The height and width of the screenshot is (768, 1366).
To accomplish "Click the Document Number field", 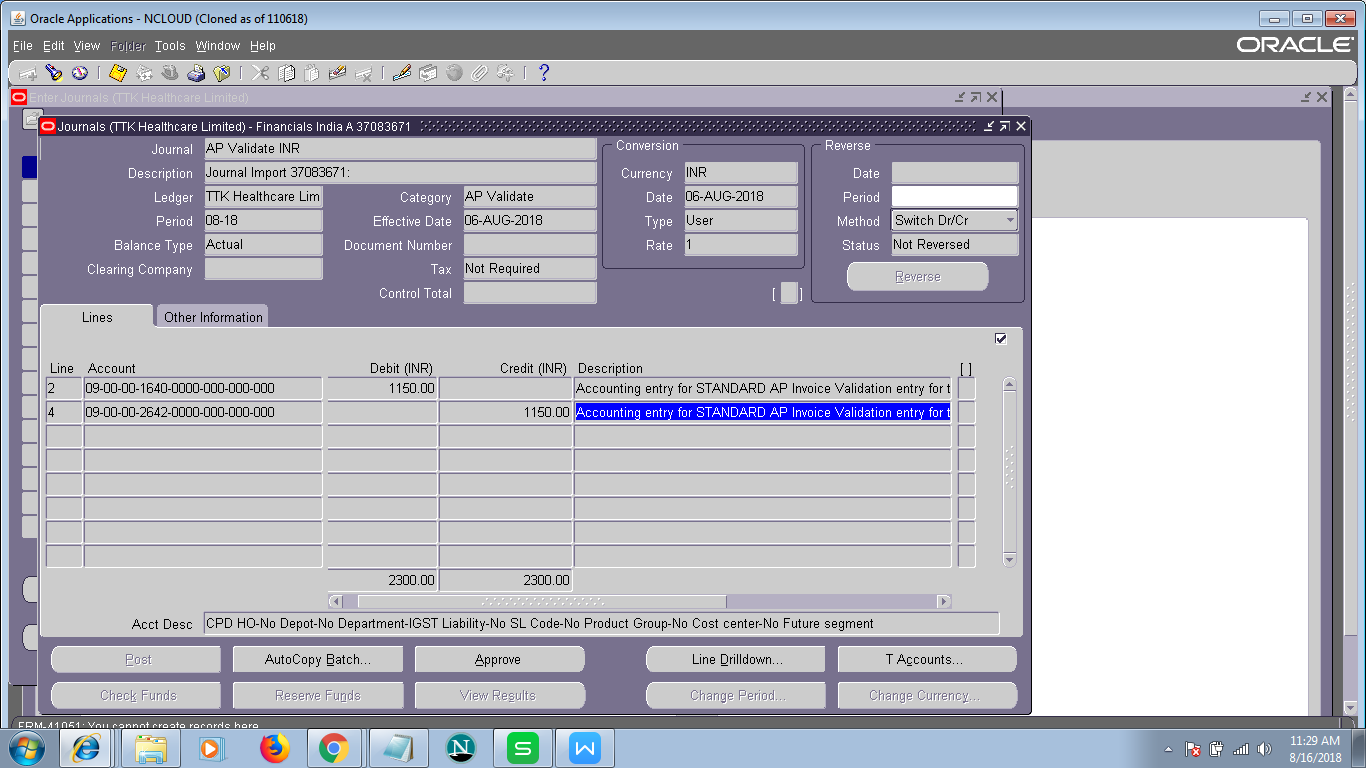I will [530, 245].
